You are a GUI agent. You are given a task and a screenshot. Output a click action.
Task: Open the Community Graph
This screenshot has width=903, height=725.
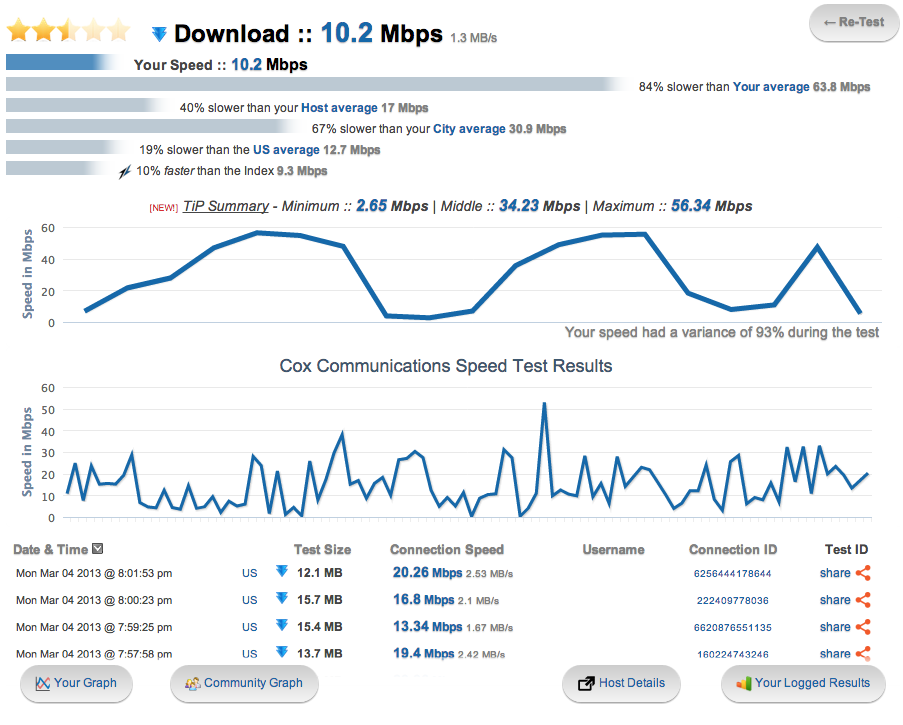tap(244, 684)
